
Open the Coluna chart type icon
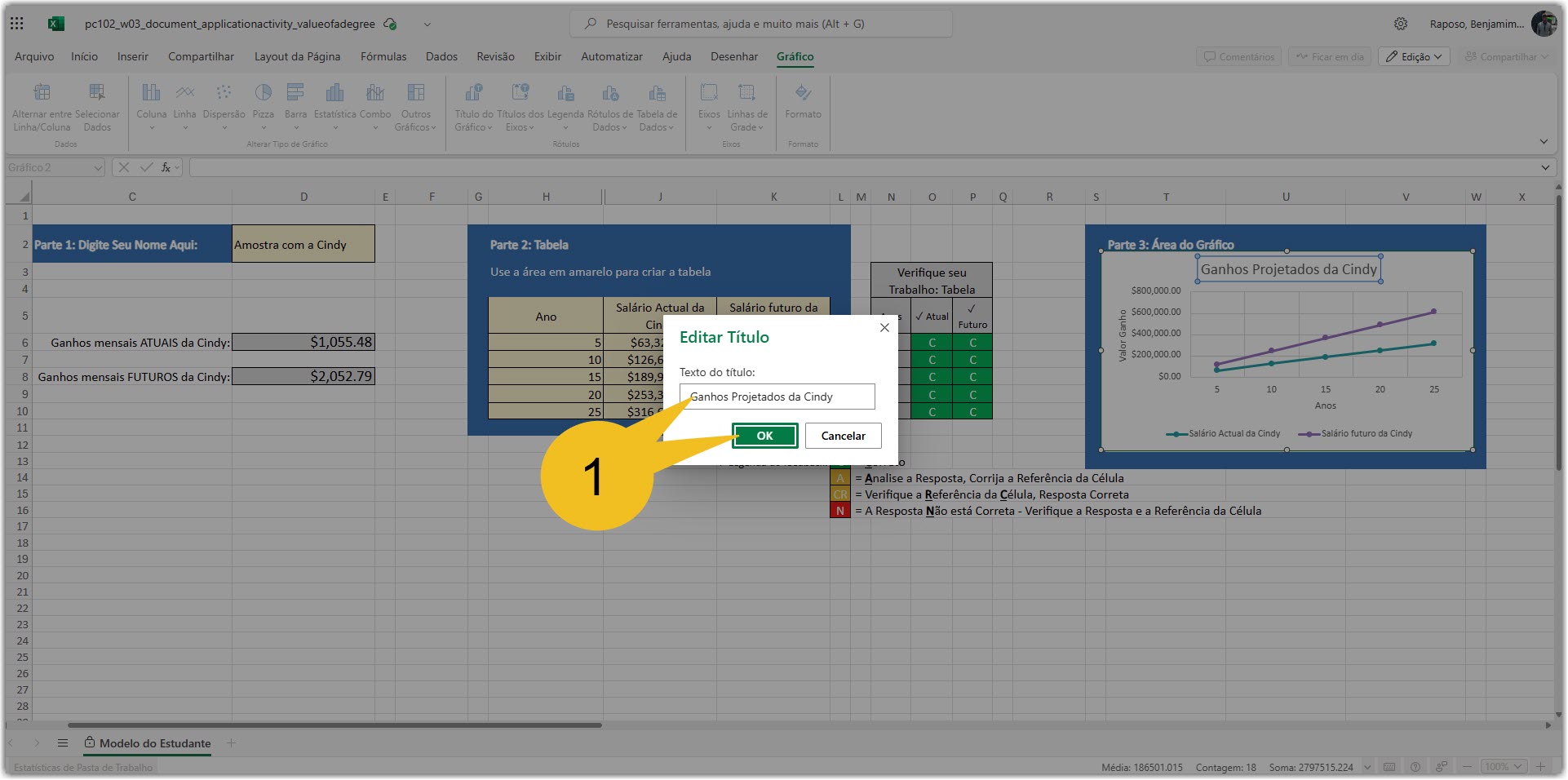tap(151, 92)
